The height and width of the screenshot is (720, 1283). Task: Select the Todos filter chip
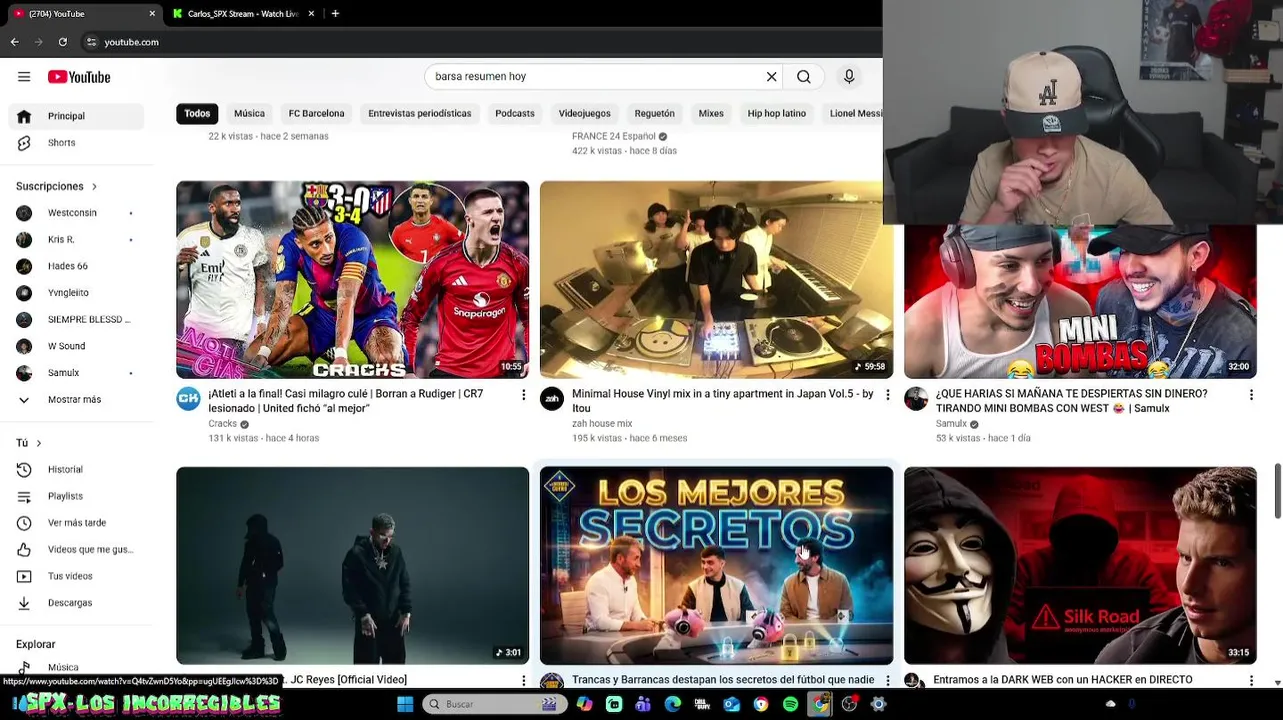(197, 114)
